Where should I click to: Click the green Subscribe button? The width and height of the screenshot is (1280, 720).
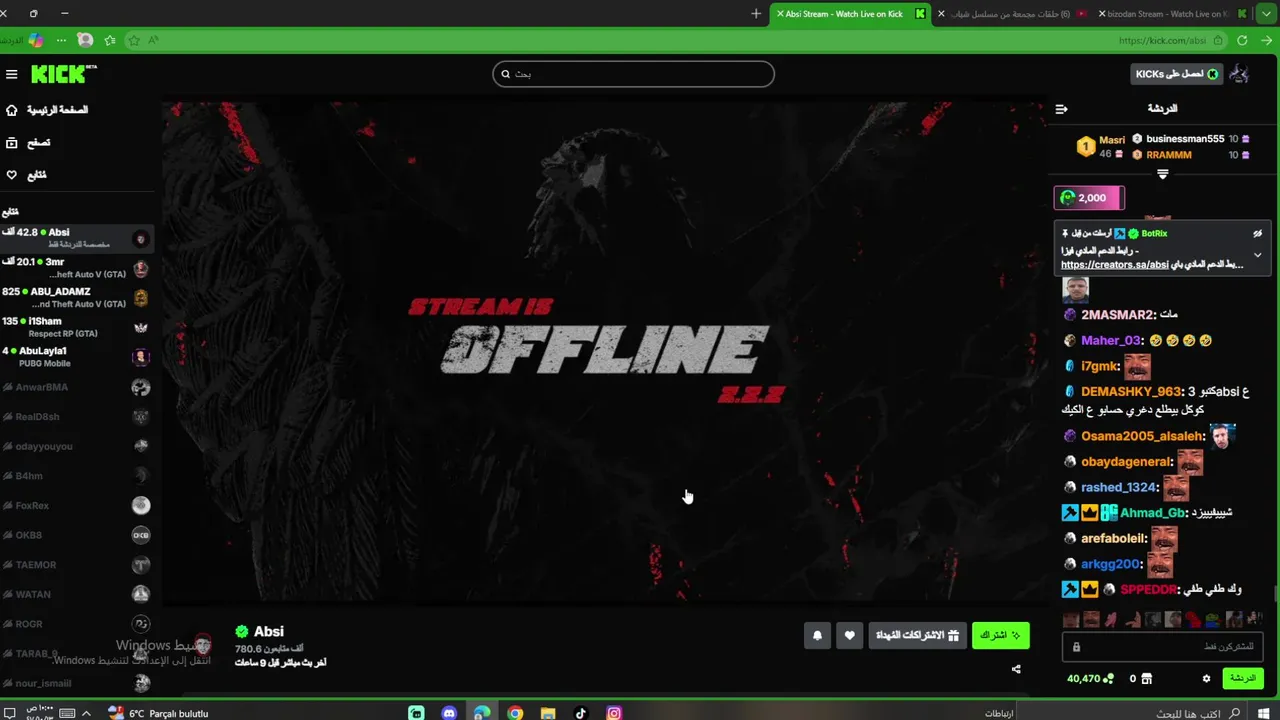[1000, 635]
